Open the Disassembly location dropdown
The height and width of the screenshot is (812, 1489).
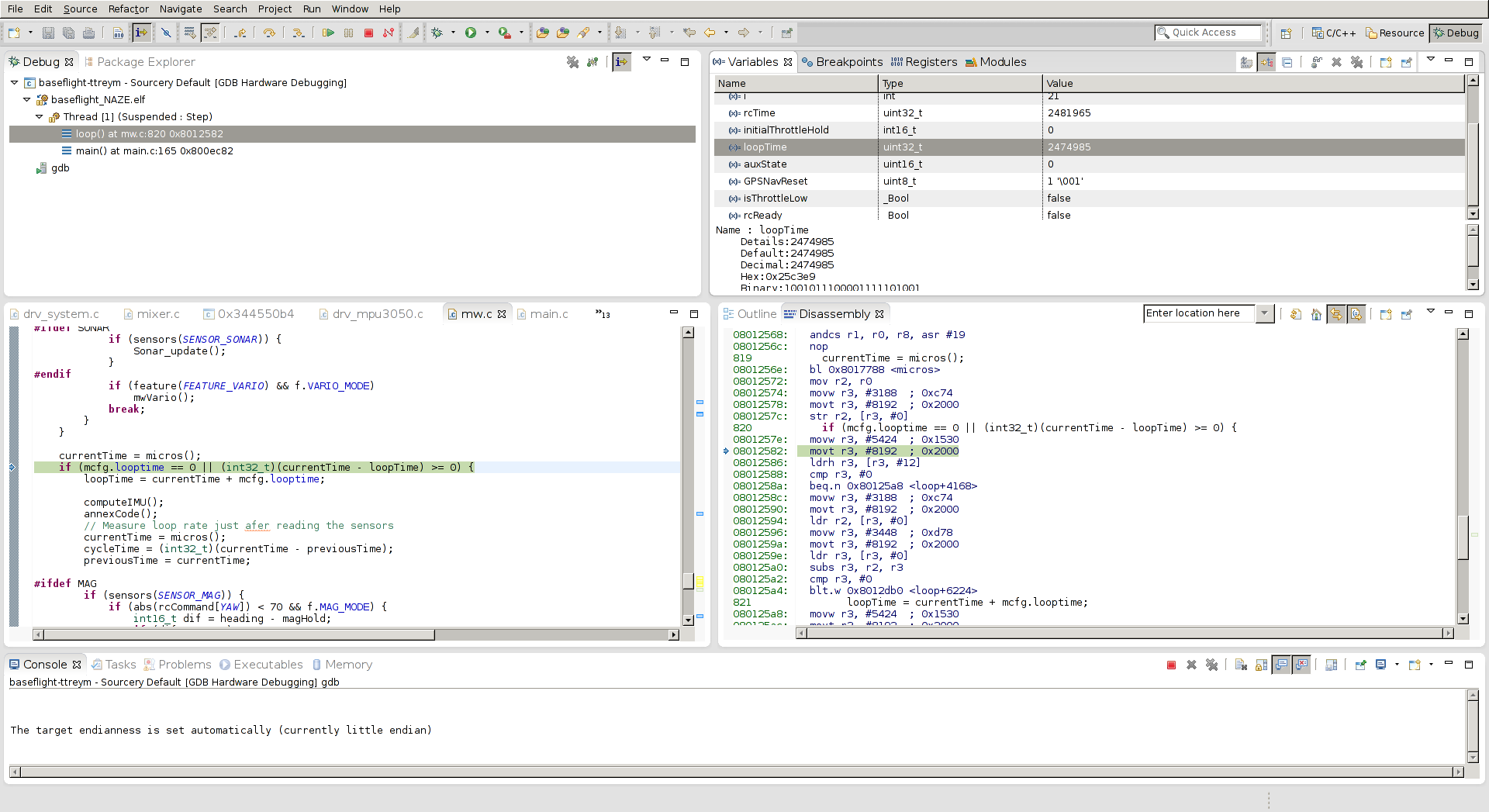point(1264,313)
